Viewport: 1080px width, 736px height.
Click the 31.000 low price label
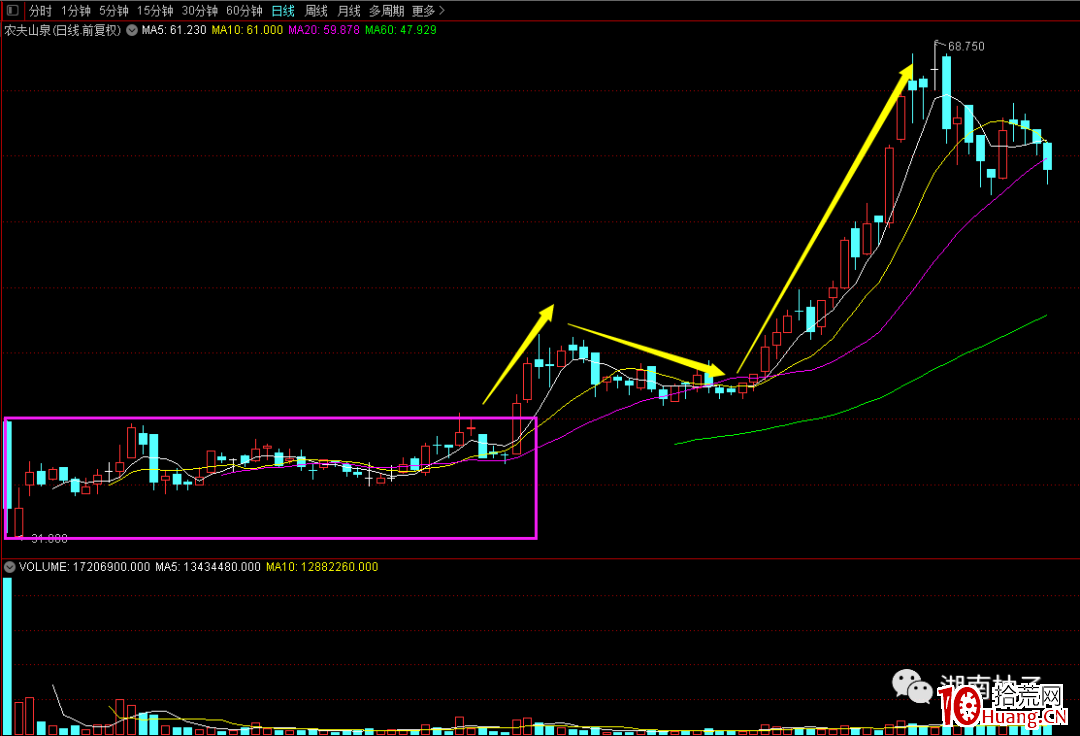pyautogui.click(x=50, y=538)
